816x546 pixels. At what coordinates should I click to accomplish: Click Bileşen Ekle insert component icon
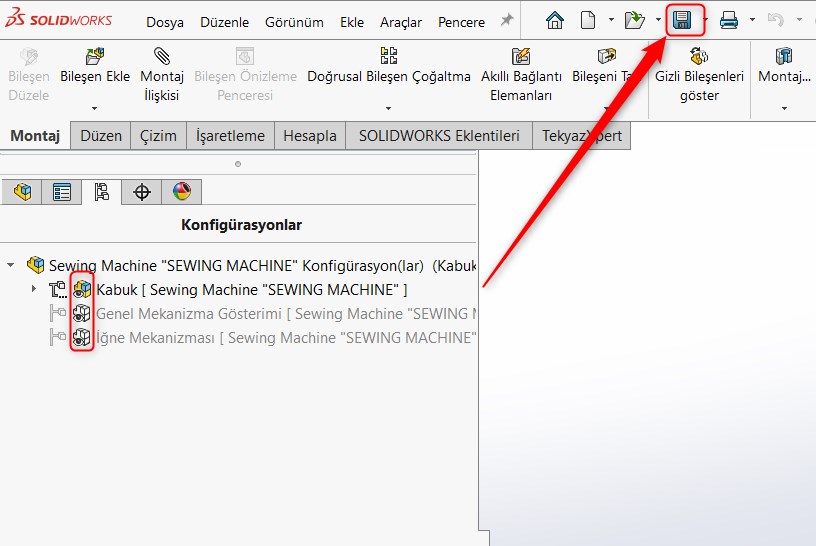(95, 57)
